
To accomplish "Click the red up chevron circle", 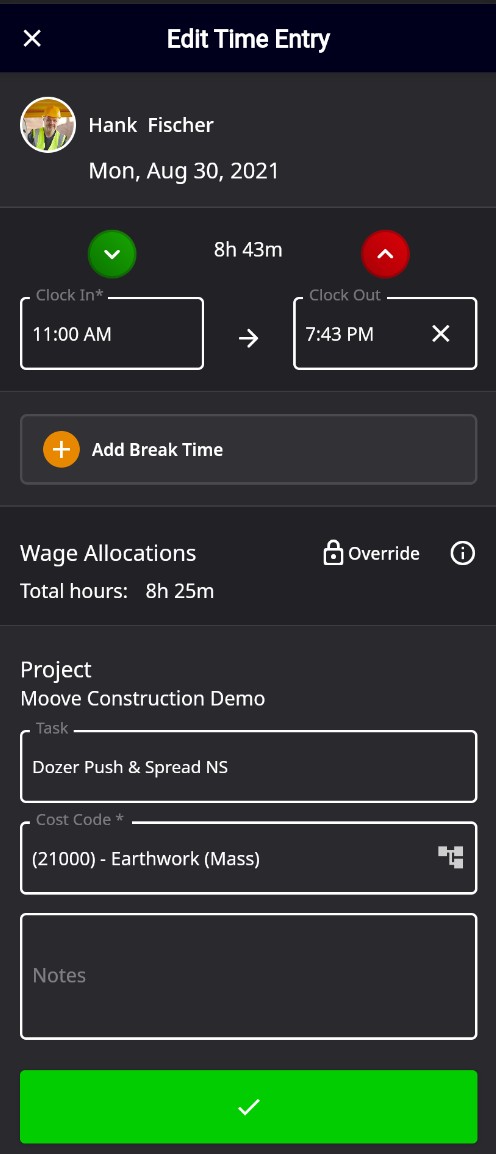I will (x=385, y=254).
